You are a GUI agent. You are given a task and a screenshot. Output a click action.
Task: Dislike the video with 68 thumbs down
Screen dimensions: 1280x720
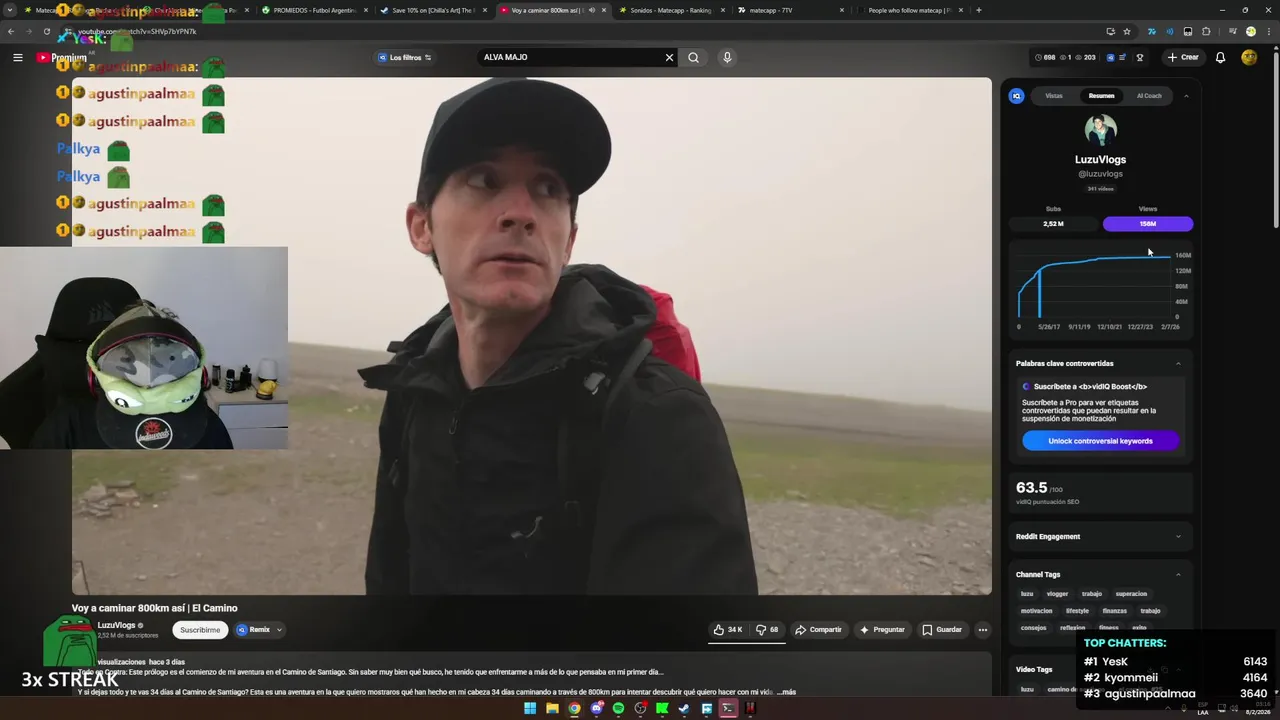[x=767, y=630]
